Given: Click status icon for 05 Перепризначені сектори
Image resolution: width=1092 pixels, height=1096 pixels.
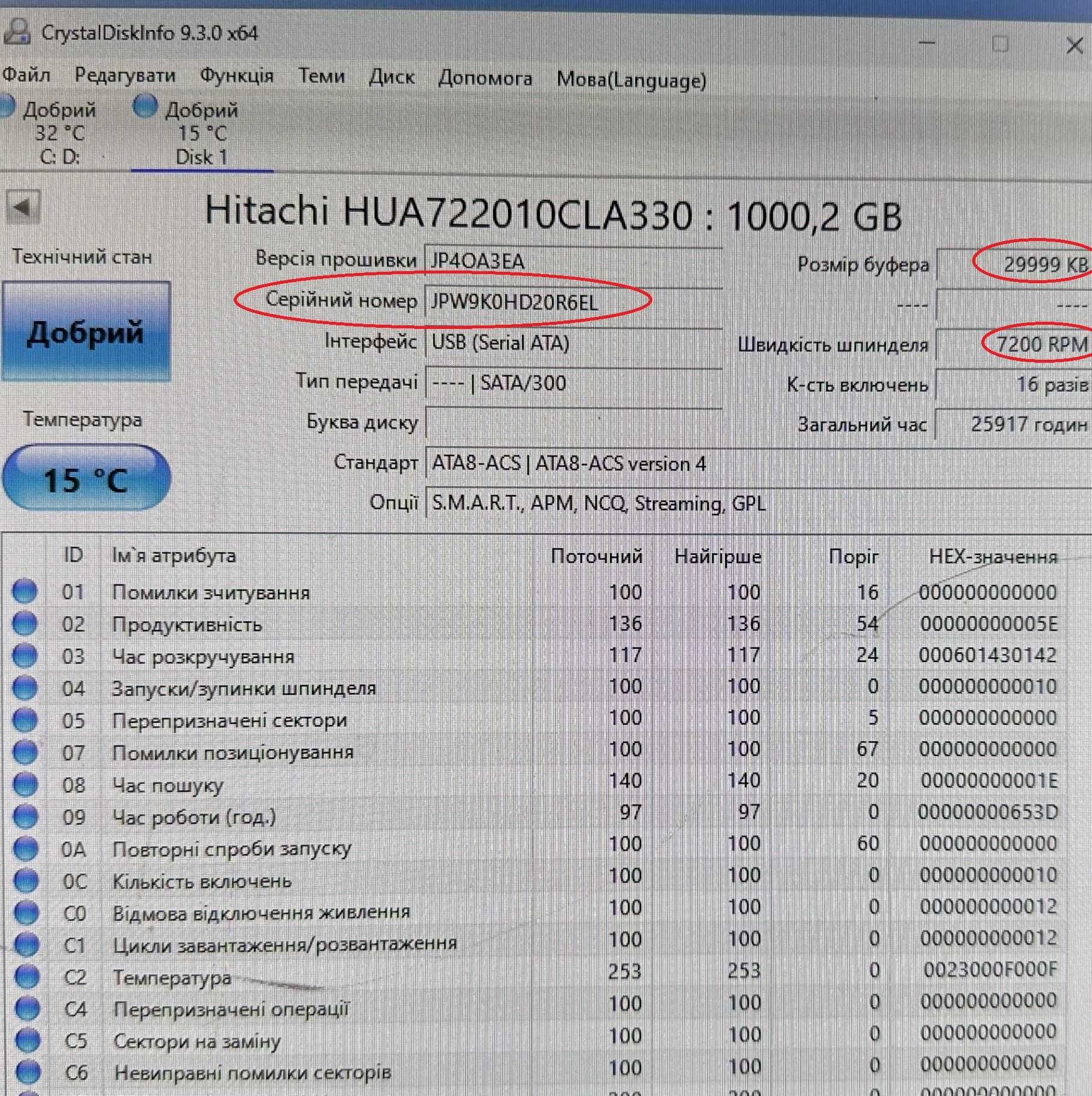Looking at the screenshot, I should 25,719.
